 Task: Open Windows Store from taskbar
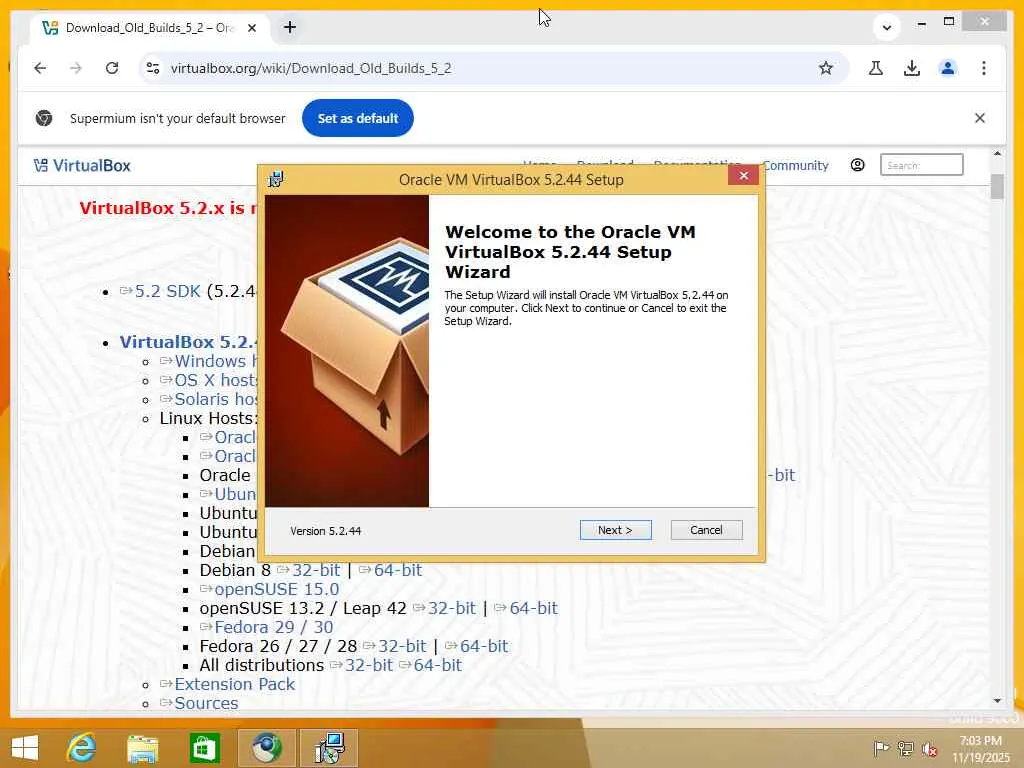tap(204, 748)
